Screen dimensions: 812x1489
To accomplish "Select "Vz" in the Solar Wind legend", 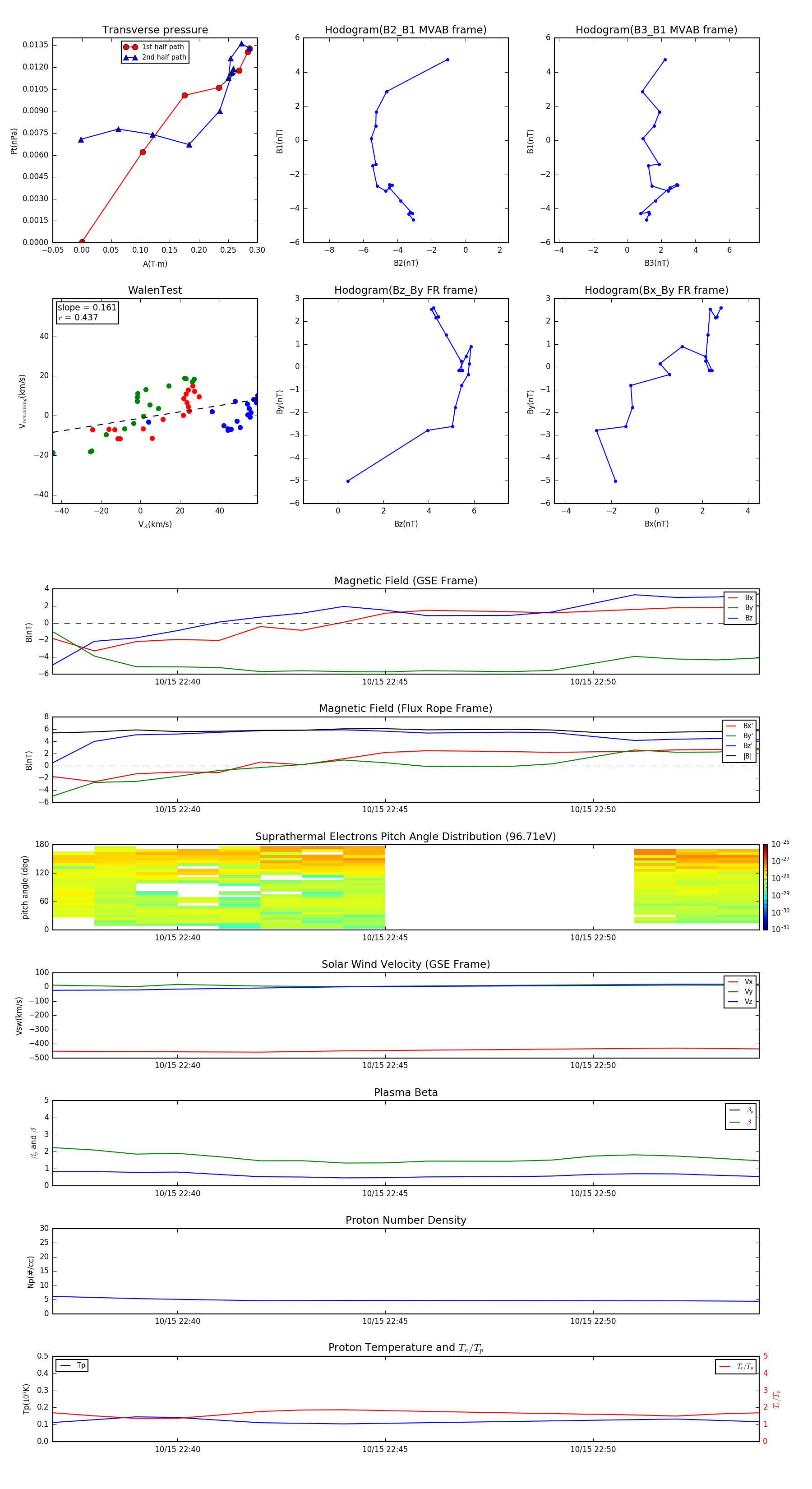I will pos(740,1002).
